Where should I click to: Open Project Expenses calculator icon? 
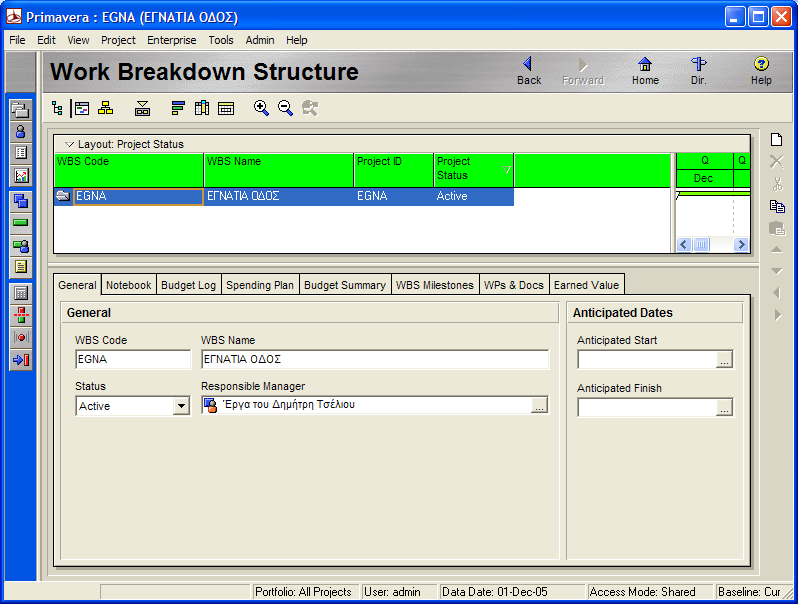(21, 293)
